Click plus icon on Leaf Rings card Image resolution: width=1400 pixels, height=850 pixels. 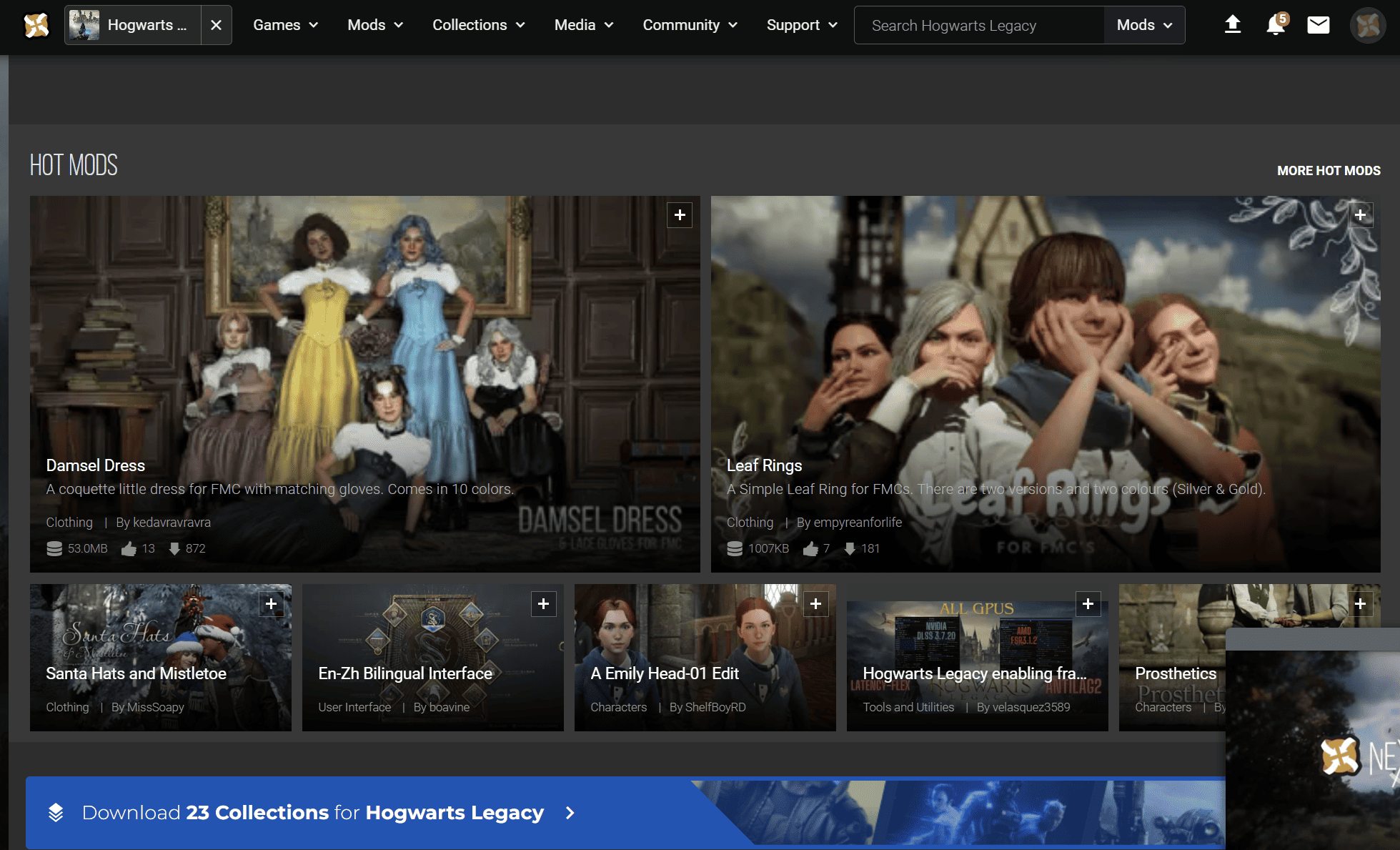(1360, 214)
